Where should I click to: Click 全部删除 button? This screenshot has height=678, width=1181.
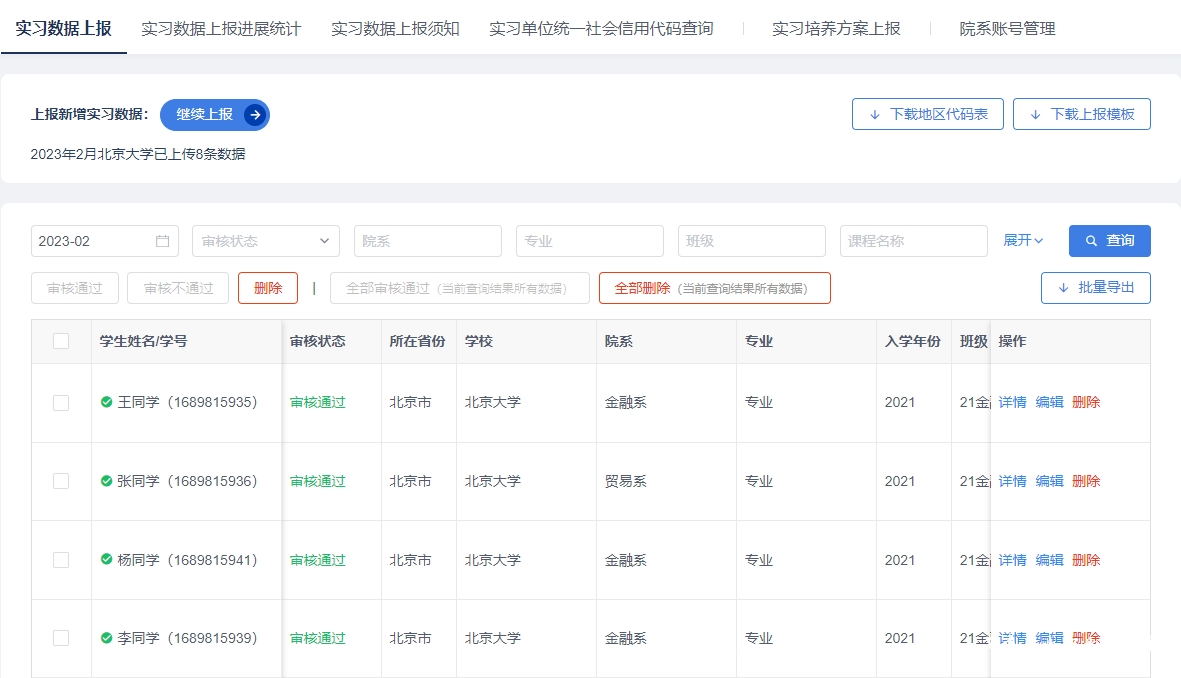tap(714, 288)
